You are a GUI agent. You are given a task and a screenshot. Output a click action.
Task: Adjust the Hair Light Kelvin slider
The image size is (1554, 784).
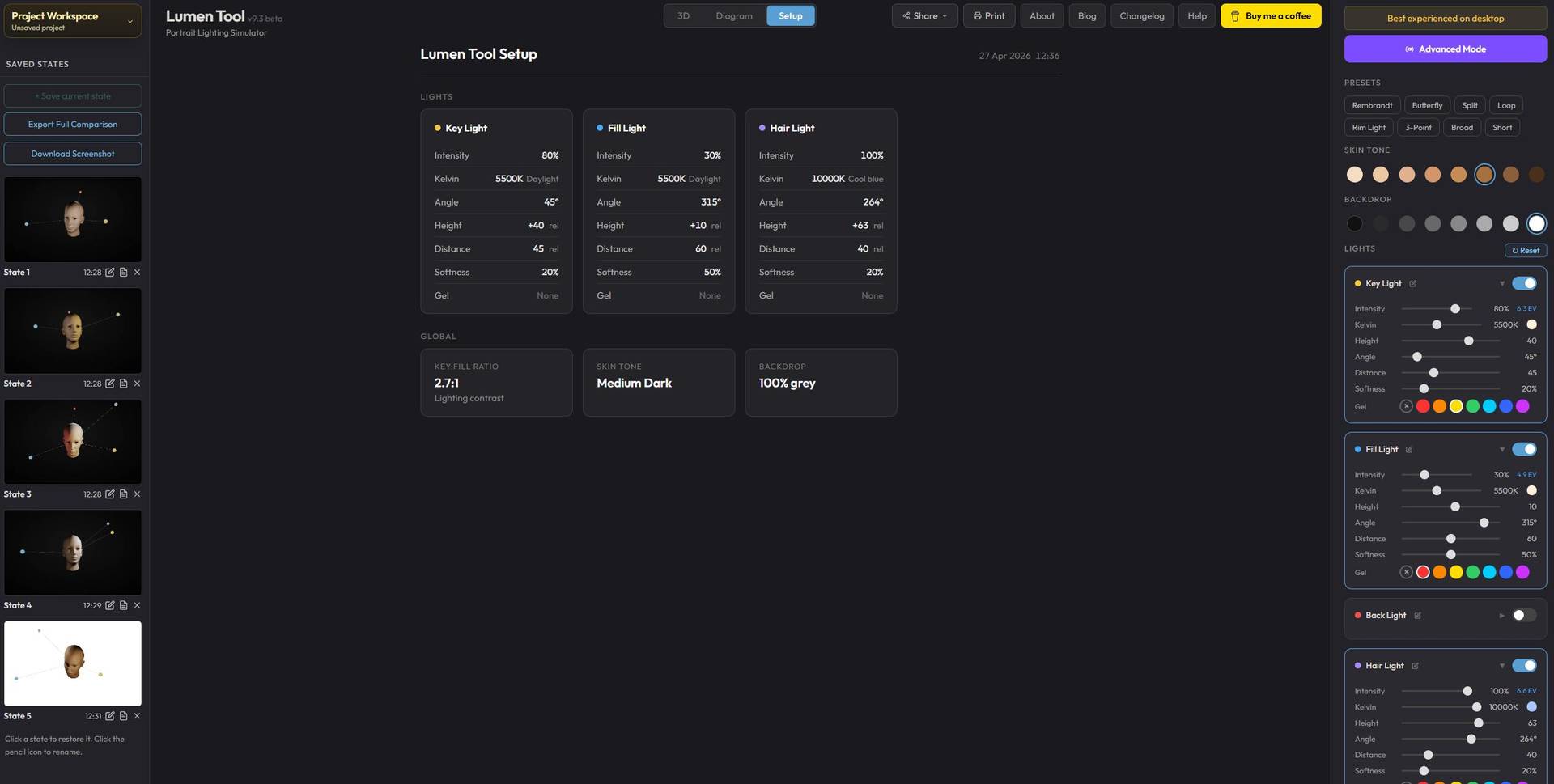[1441, 707]
